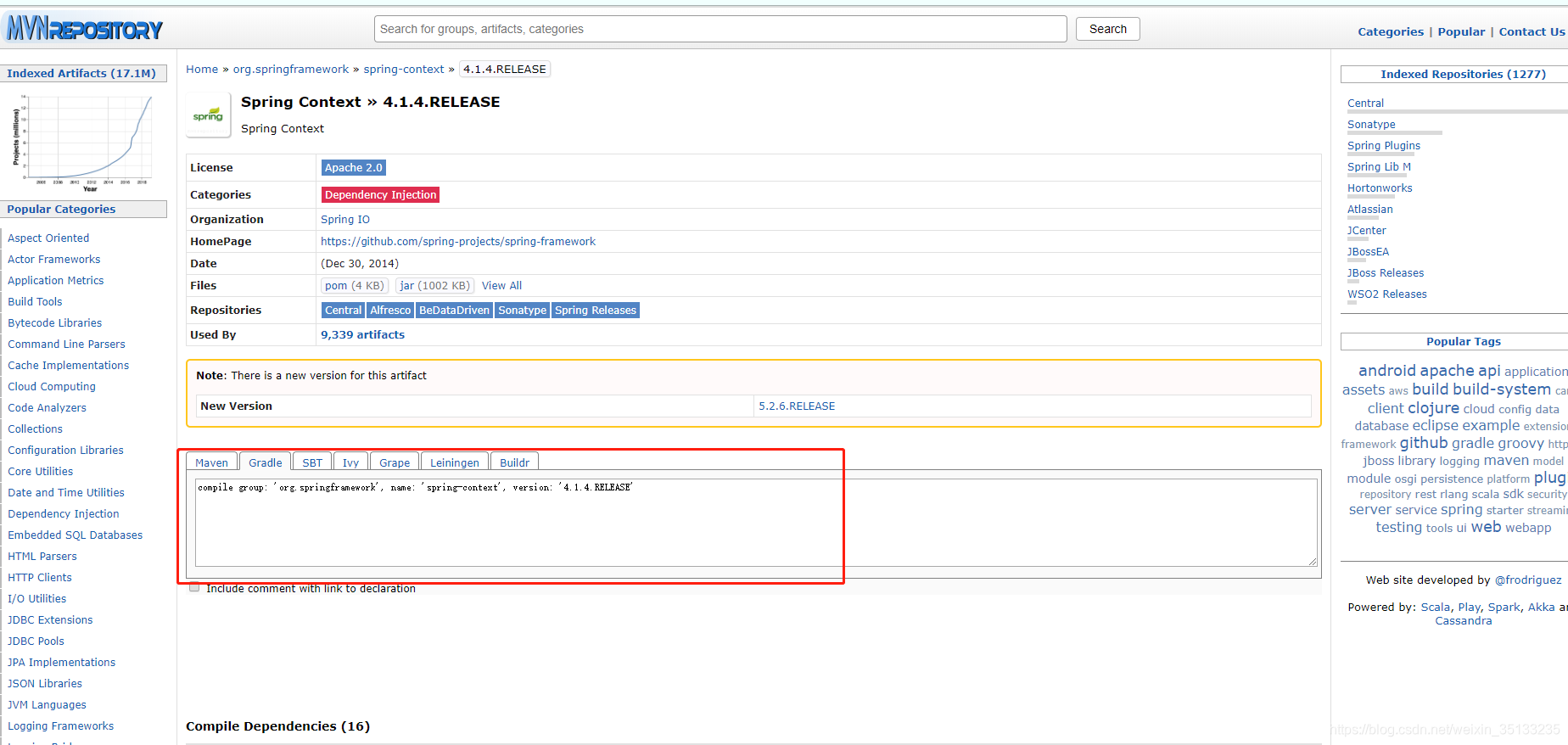The height and width of the screenshot is (745, 1568).
Task: Switch to the Gradle tab
Action: (265, 462)
